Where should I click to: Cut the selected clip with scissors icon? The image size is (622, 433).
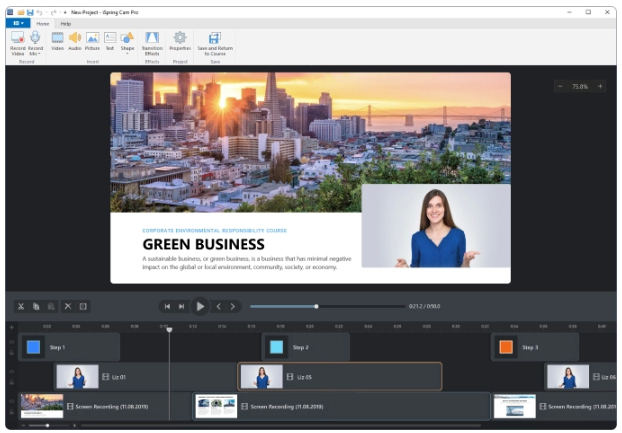tap(21, 307)
